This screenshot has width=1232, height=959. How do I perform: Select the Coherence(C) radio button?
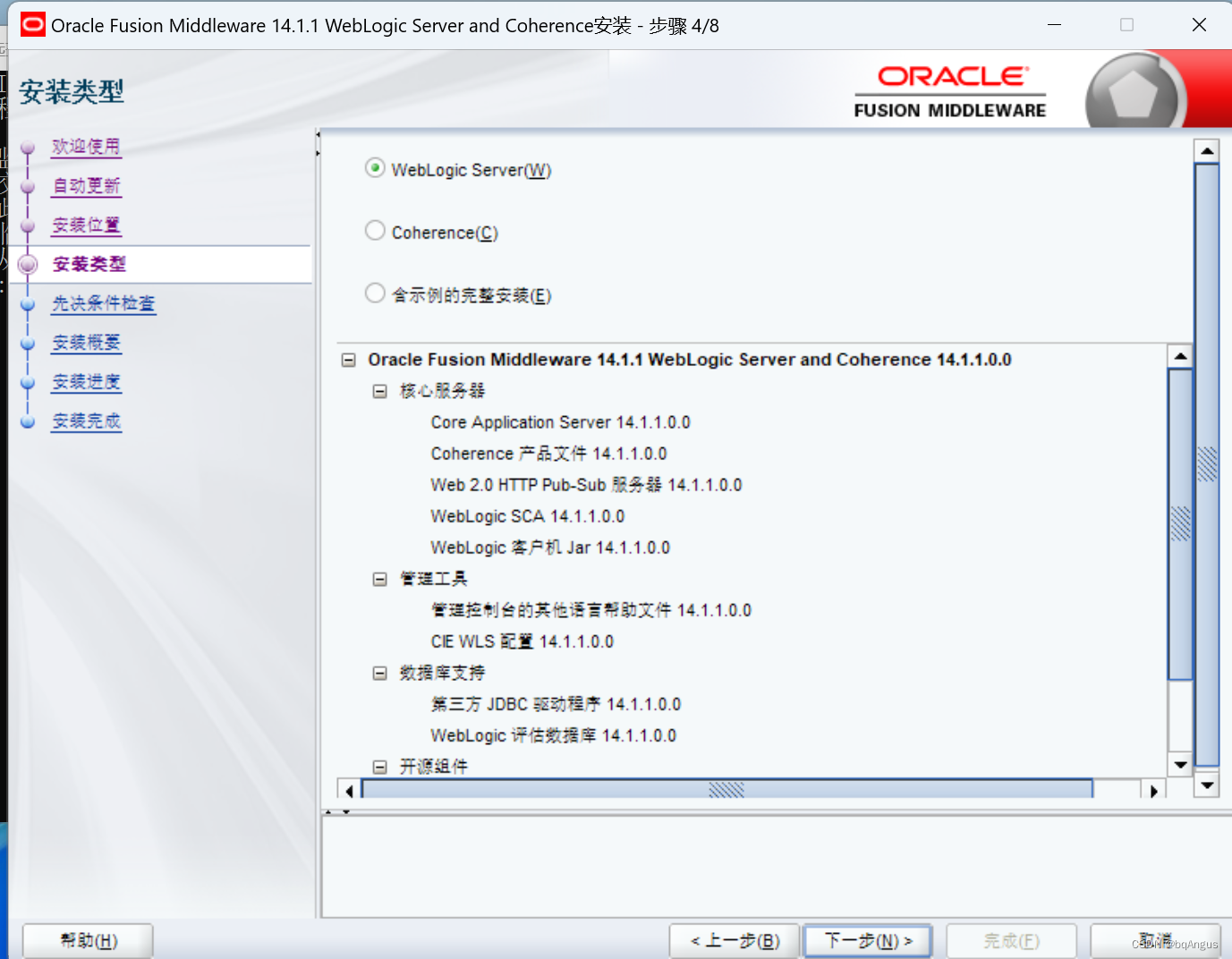coord(375,231)
